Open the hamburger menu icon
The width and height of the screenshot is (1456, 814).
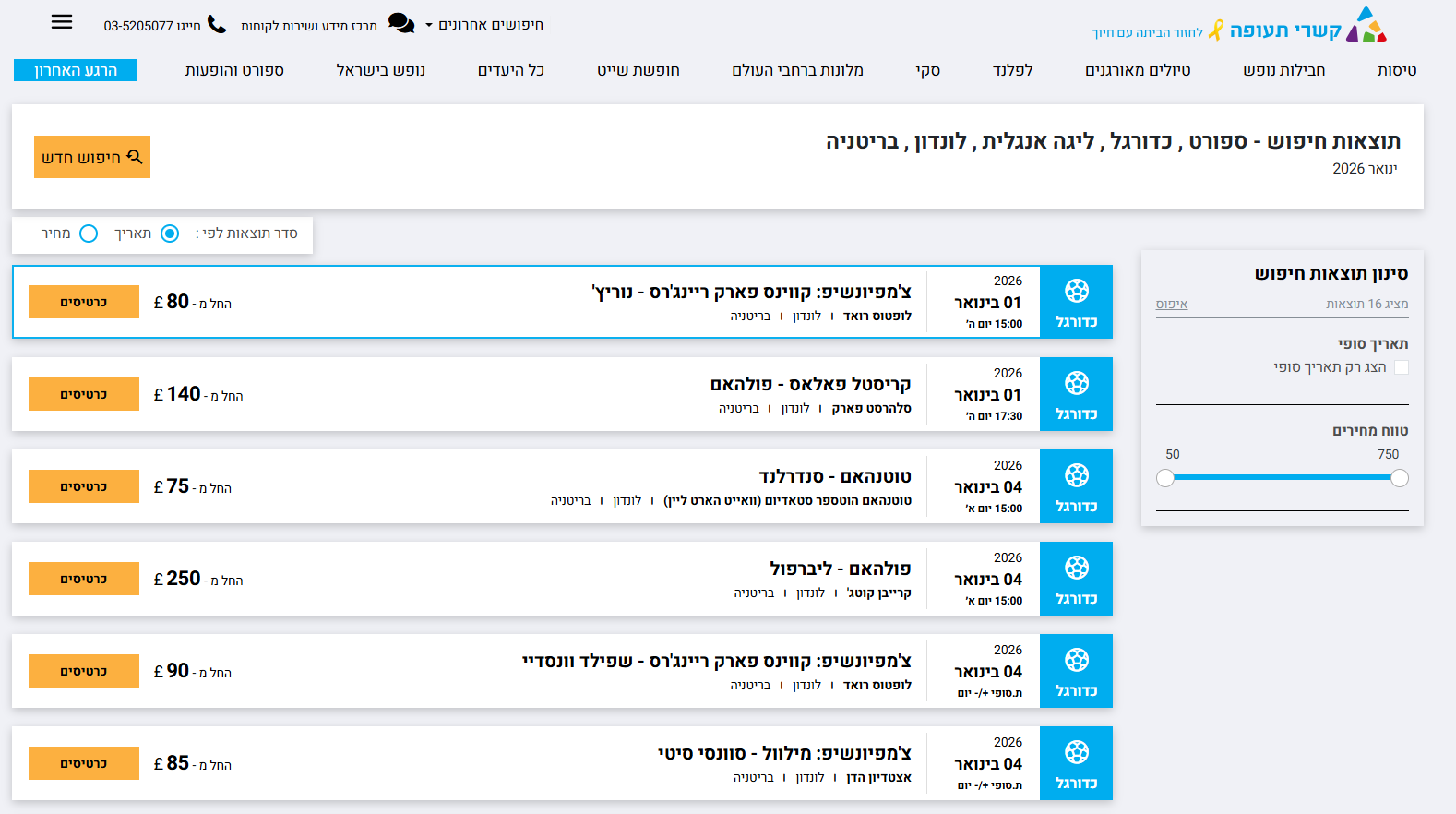pos(62,22)
